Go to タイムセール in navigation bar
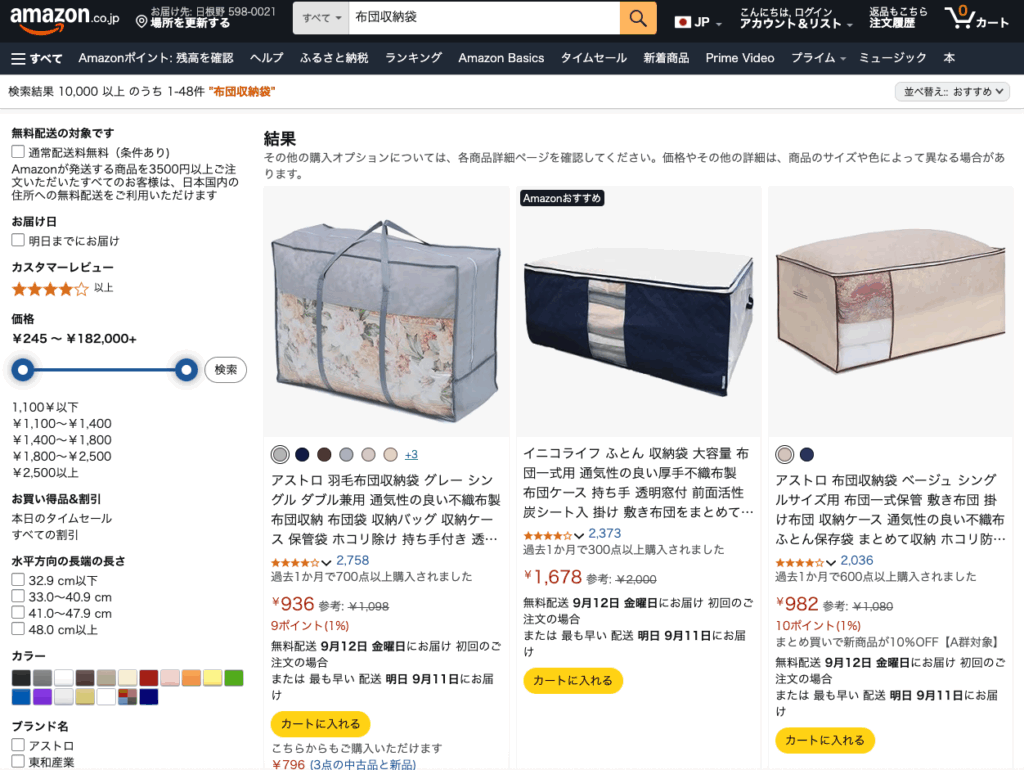1024x770 pixels. pyautogui.click(x=593, y=58)
